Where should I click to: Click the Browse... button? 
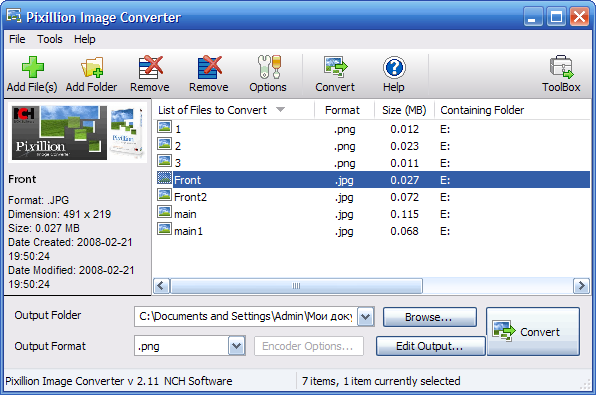(430, 317)
